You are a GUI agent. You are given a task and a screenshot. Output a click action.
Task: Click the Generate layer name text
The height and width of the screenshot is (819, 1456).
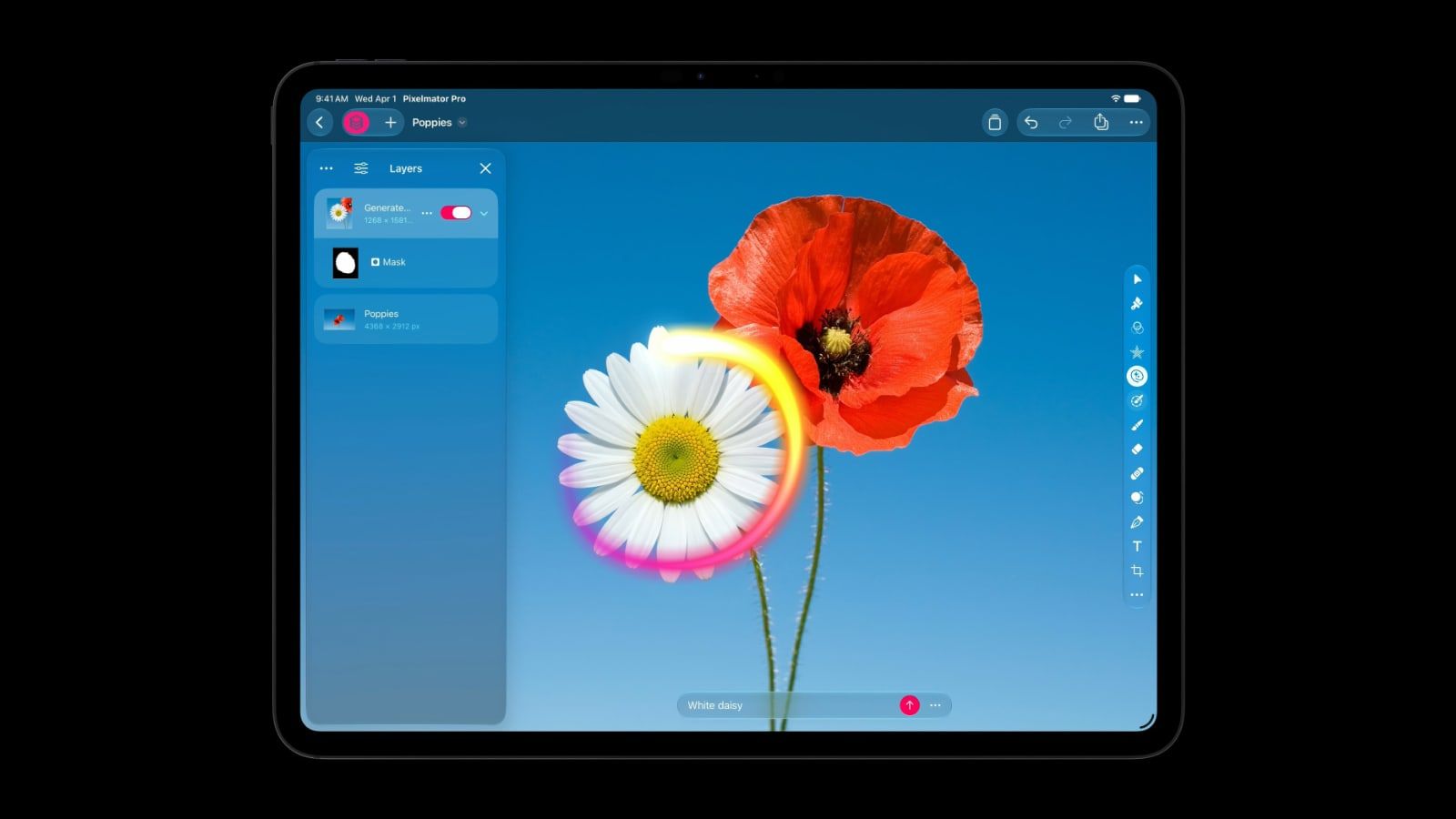(387, 207)
